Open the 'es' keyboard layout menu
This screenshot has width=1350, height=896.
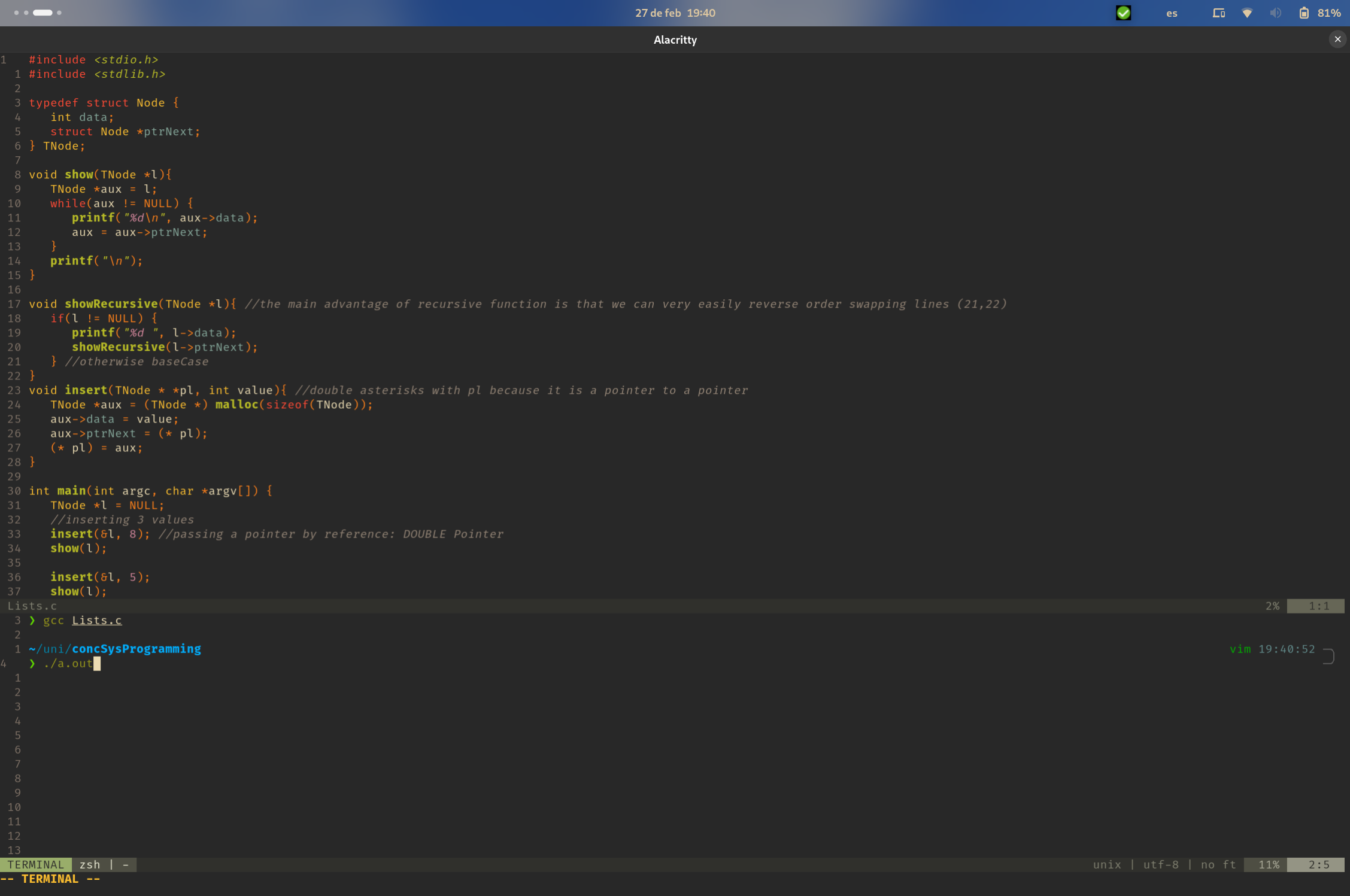click(x=1172, y=13)
